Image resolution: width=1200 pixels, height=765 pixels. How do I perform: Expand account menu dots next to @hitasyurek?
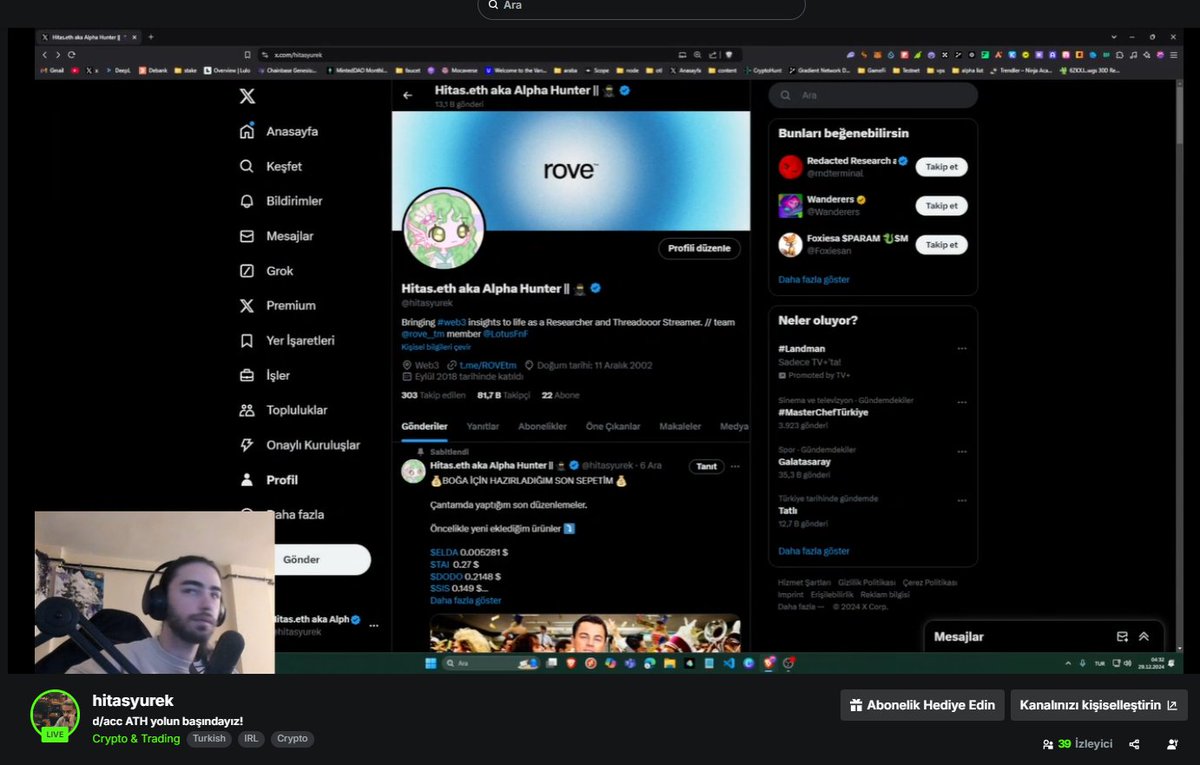[x=374, y=625]
